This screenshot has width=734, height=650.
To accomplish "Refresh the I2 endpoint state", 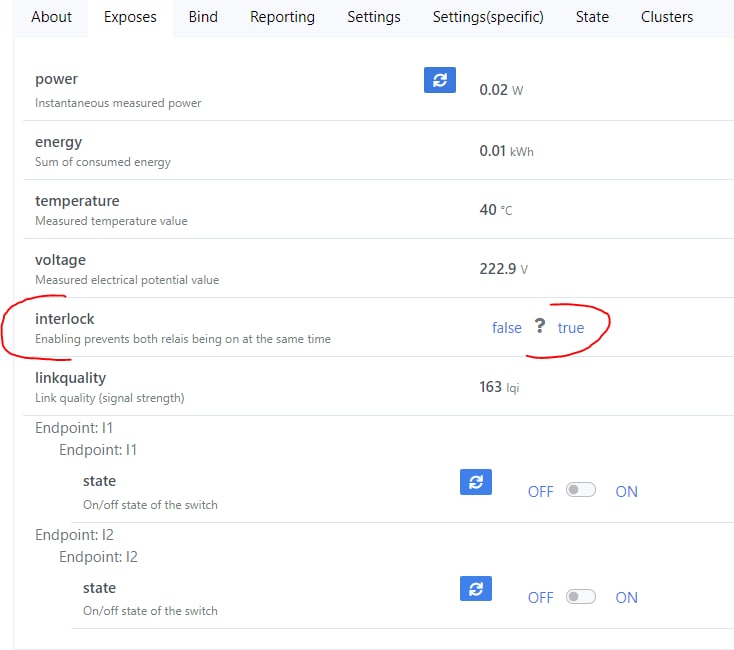I will click(476, 588).
